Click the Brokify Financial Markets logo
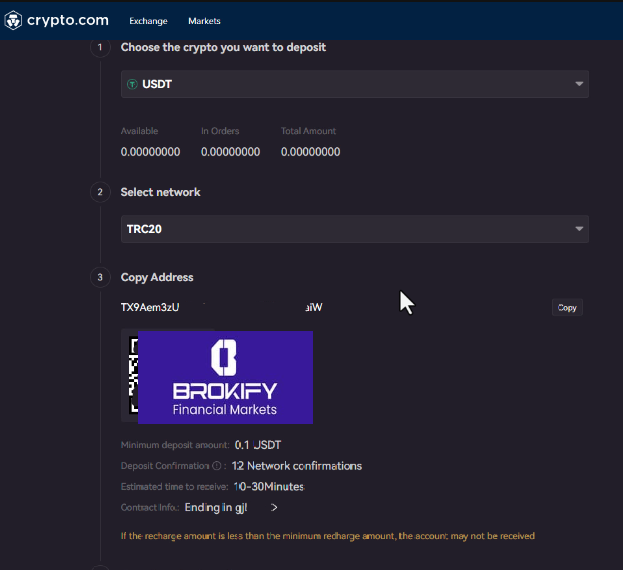The height and width of the screenshot is (570, 623). 225,377
